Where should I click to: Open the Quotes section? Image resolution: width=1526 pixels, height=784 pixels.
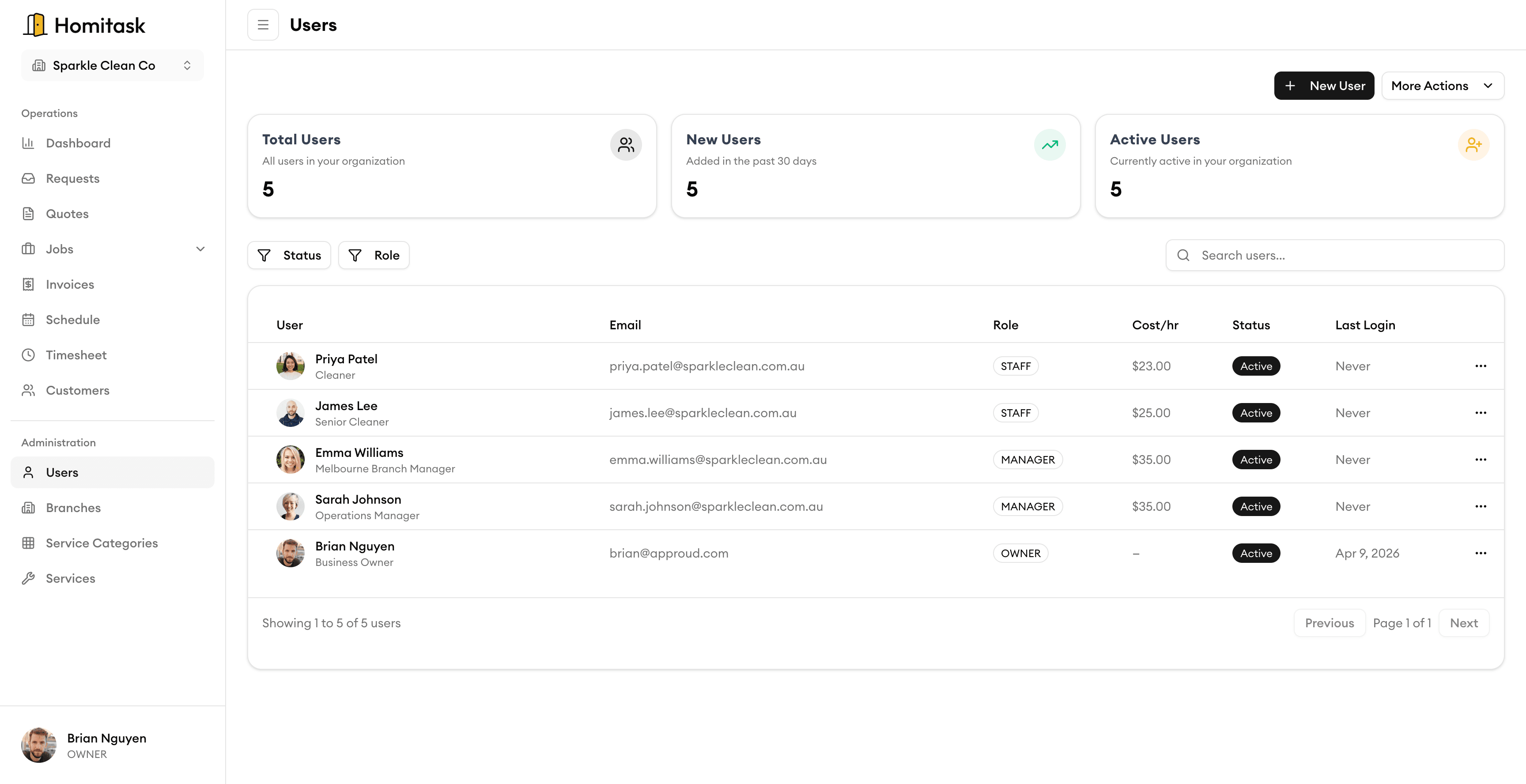click(x=67, y=214)
